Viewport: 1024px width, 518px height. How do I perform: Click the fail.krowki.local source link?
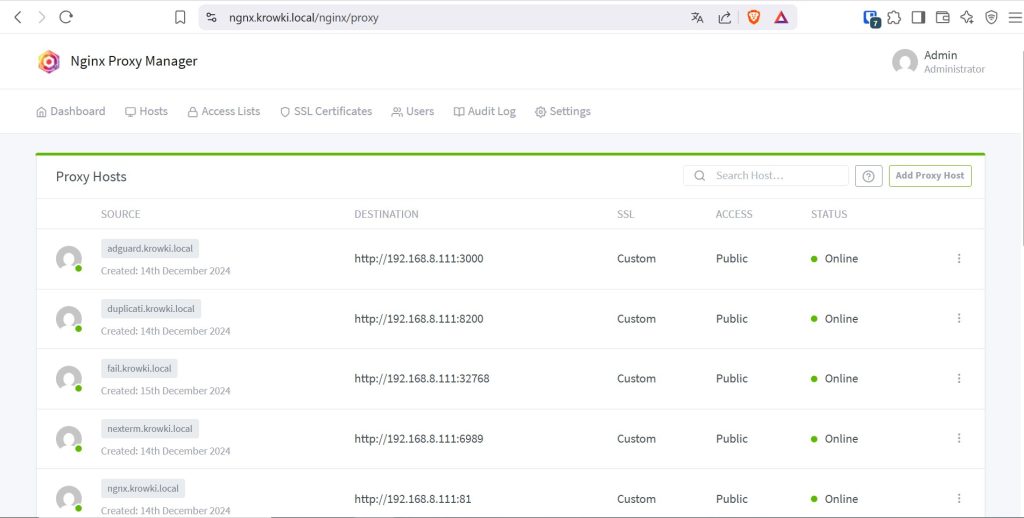point(139,368)
